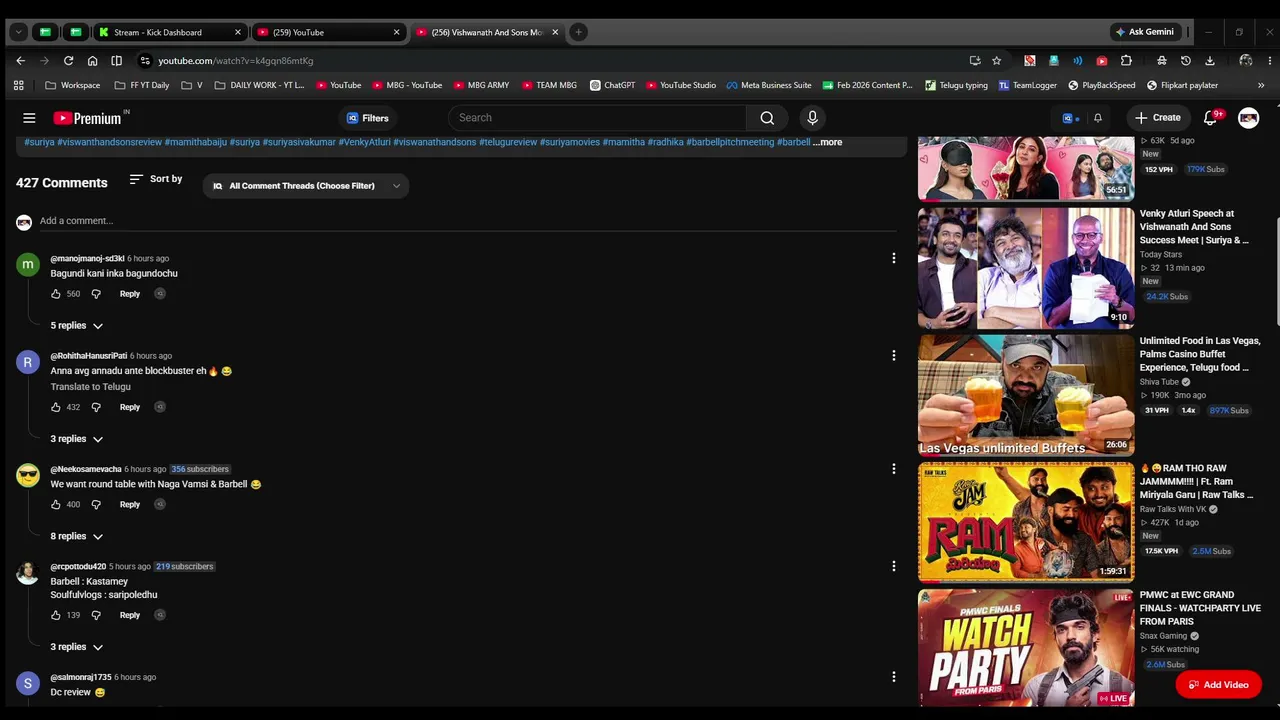Screen dimensions: 1280x720
Task: Reload the page in browser toolbar
Action: (x=68, y=61)
